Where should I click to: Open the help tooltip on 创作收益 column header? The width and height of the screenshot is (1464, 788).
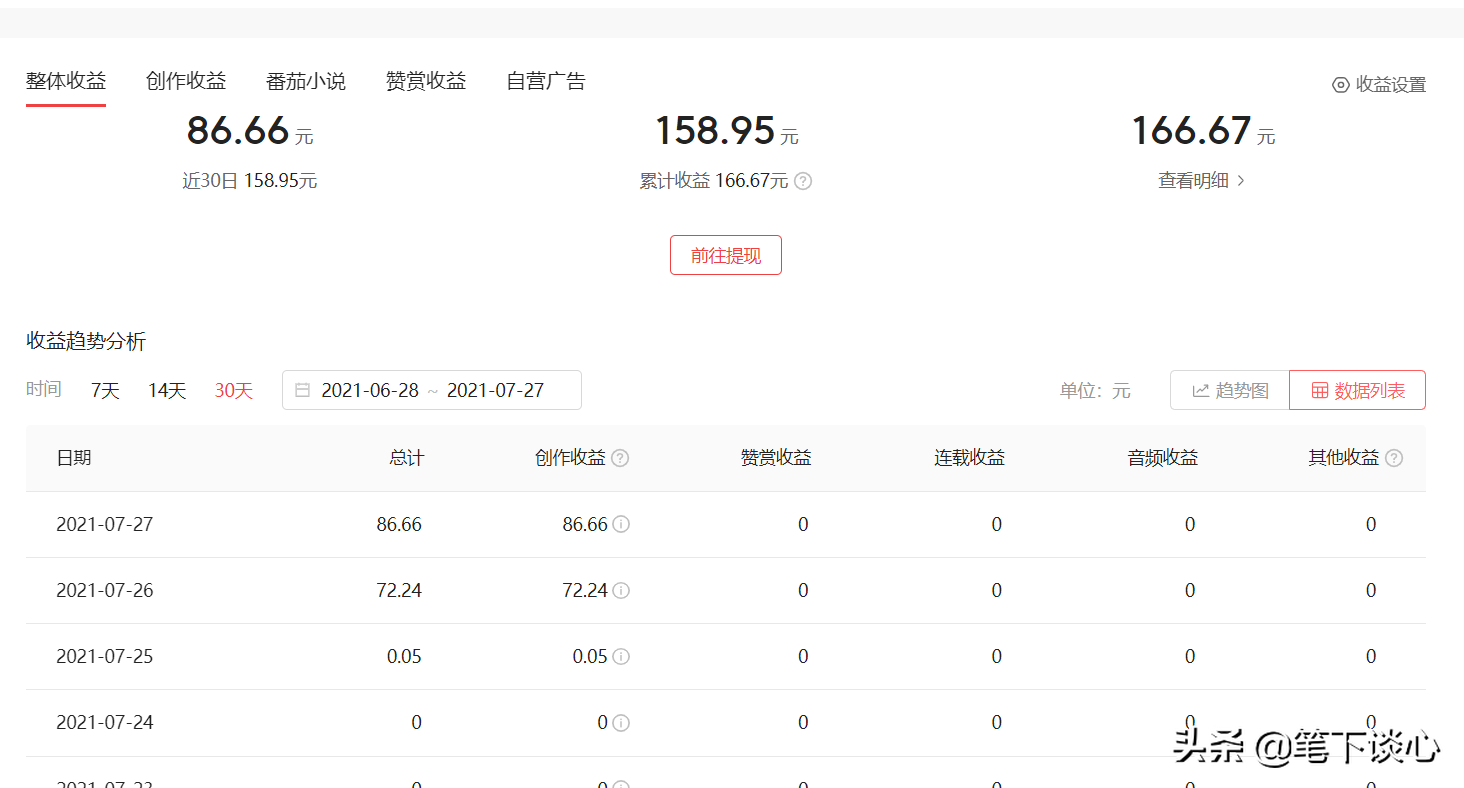[x=620, y=457]
